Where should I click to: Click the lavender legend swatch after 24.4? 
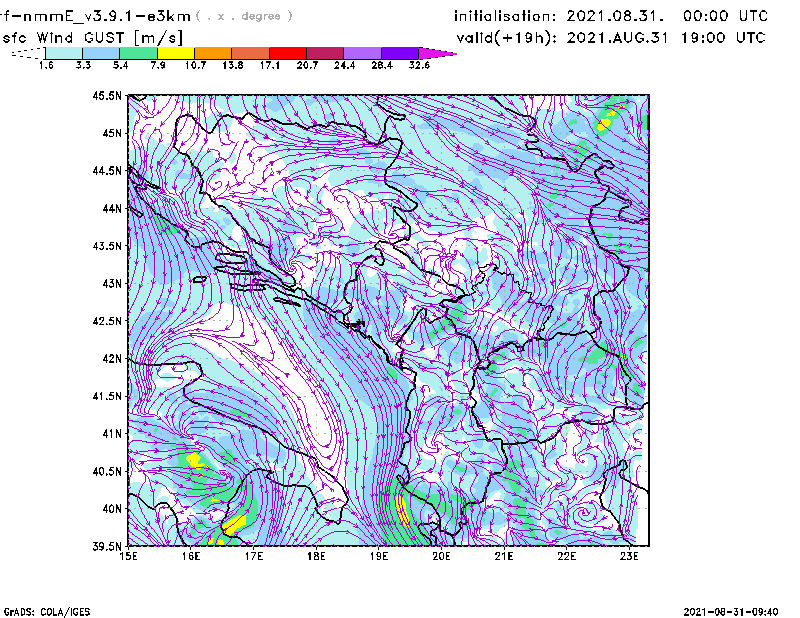363,53
